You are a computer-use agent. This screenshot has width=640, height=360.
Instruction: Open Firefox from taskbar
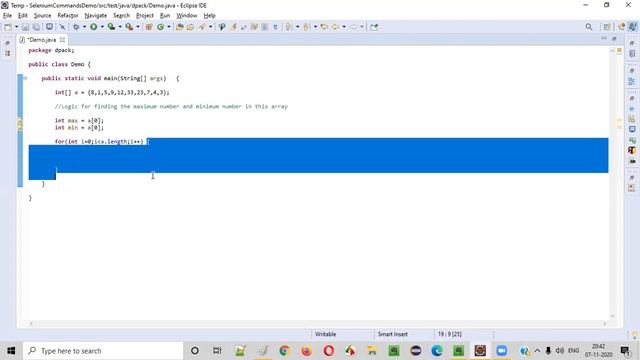coord(307,351)
